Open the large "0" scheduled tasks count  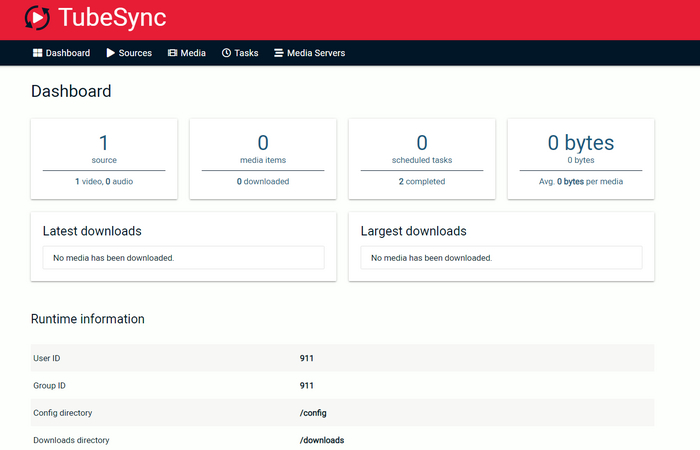pyautogui.click(x=422, y=143)
